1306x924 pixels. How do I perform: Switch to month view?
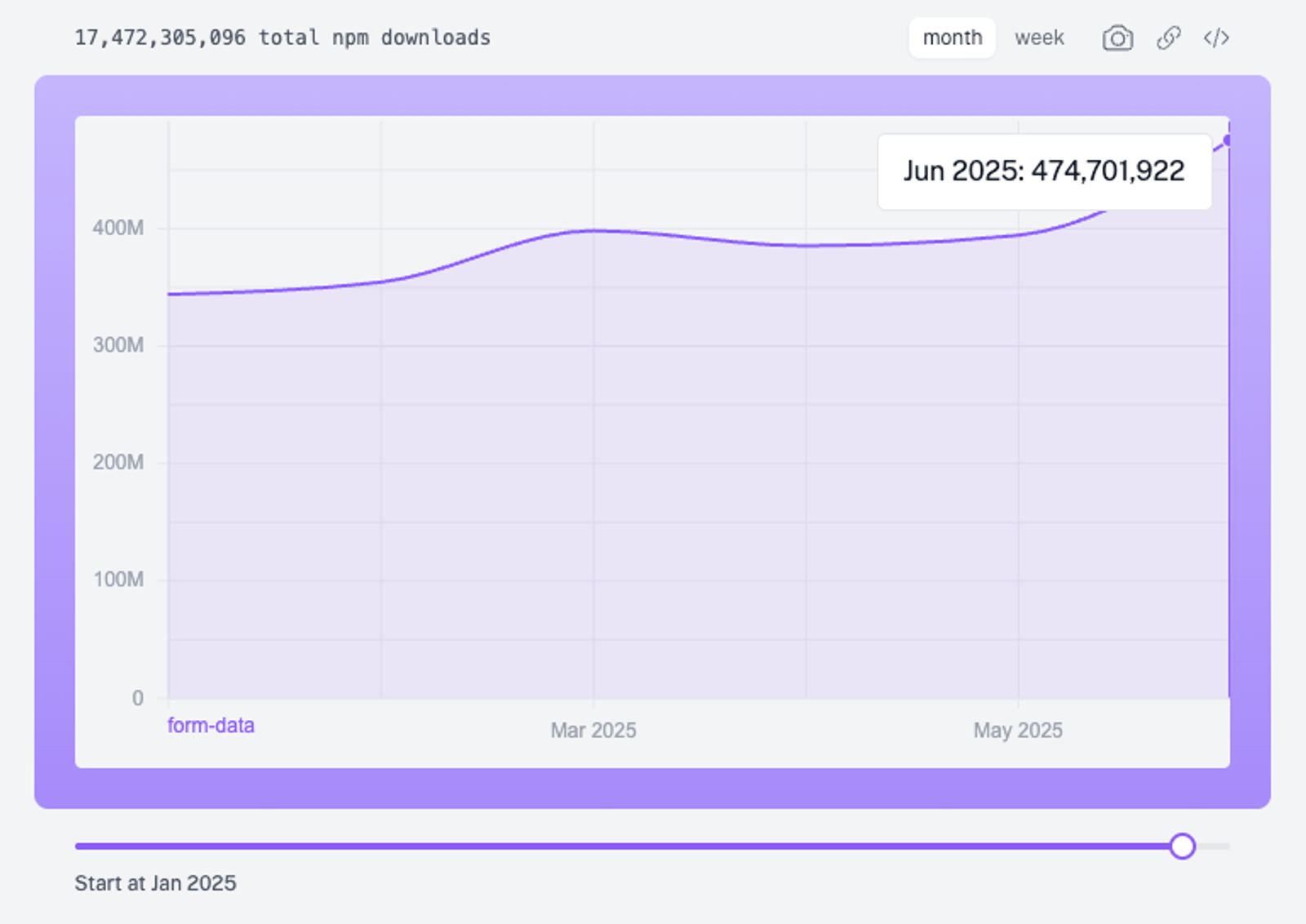953,38
